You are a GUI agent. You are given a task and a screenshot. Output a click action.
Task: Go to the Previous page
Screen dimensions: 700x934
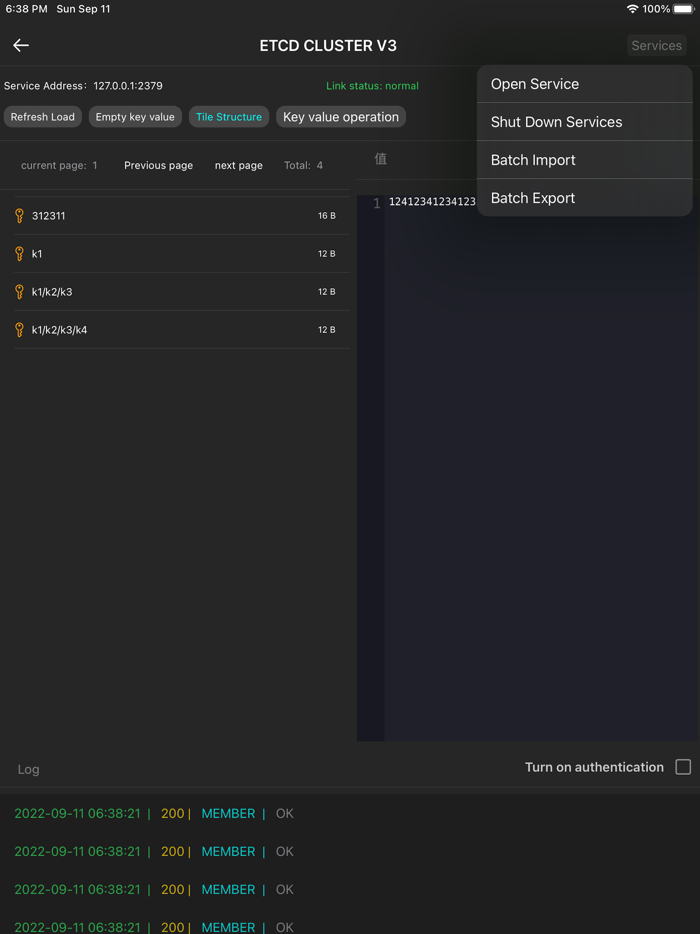point(158,166)
